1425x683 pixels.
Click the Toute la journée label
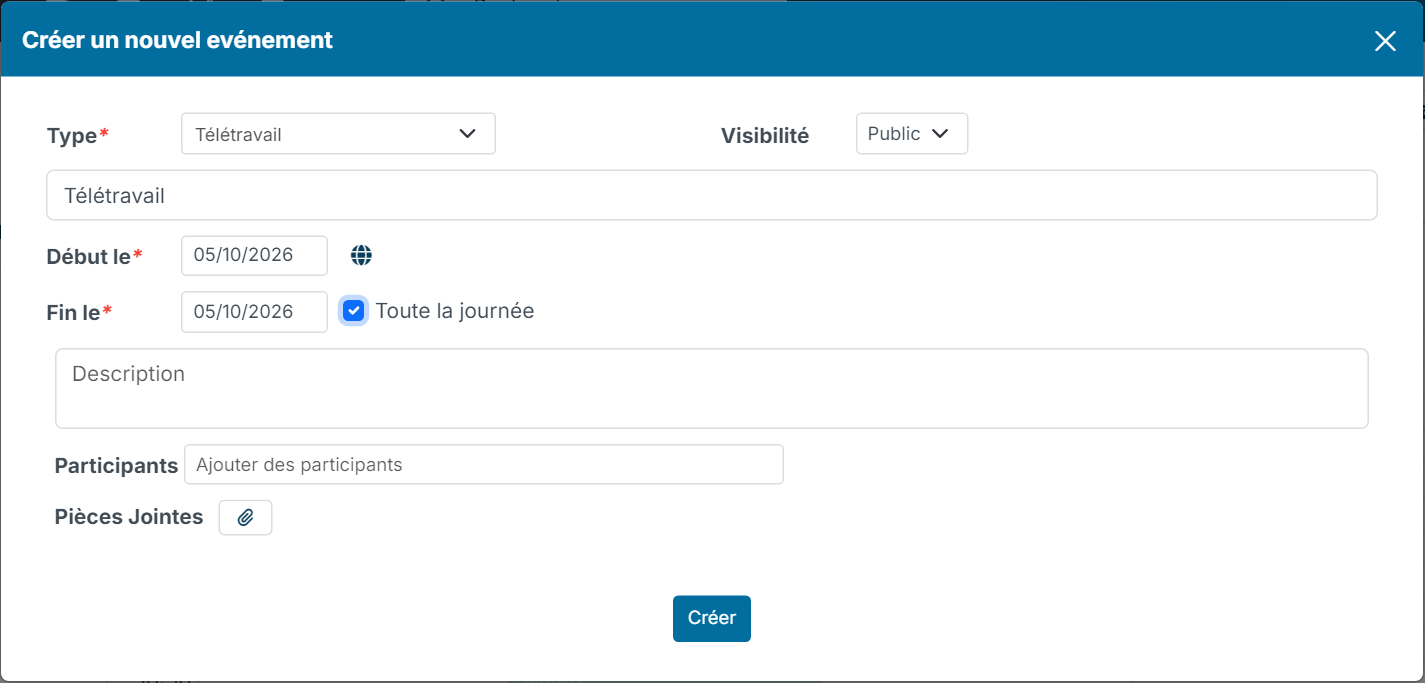point(455,311)
